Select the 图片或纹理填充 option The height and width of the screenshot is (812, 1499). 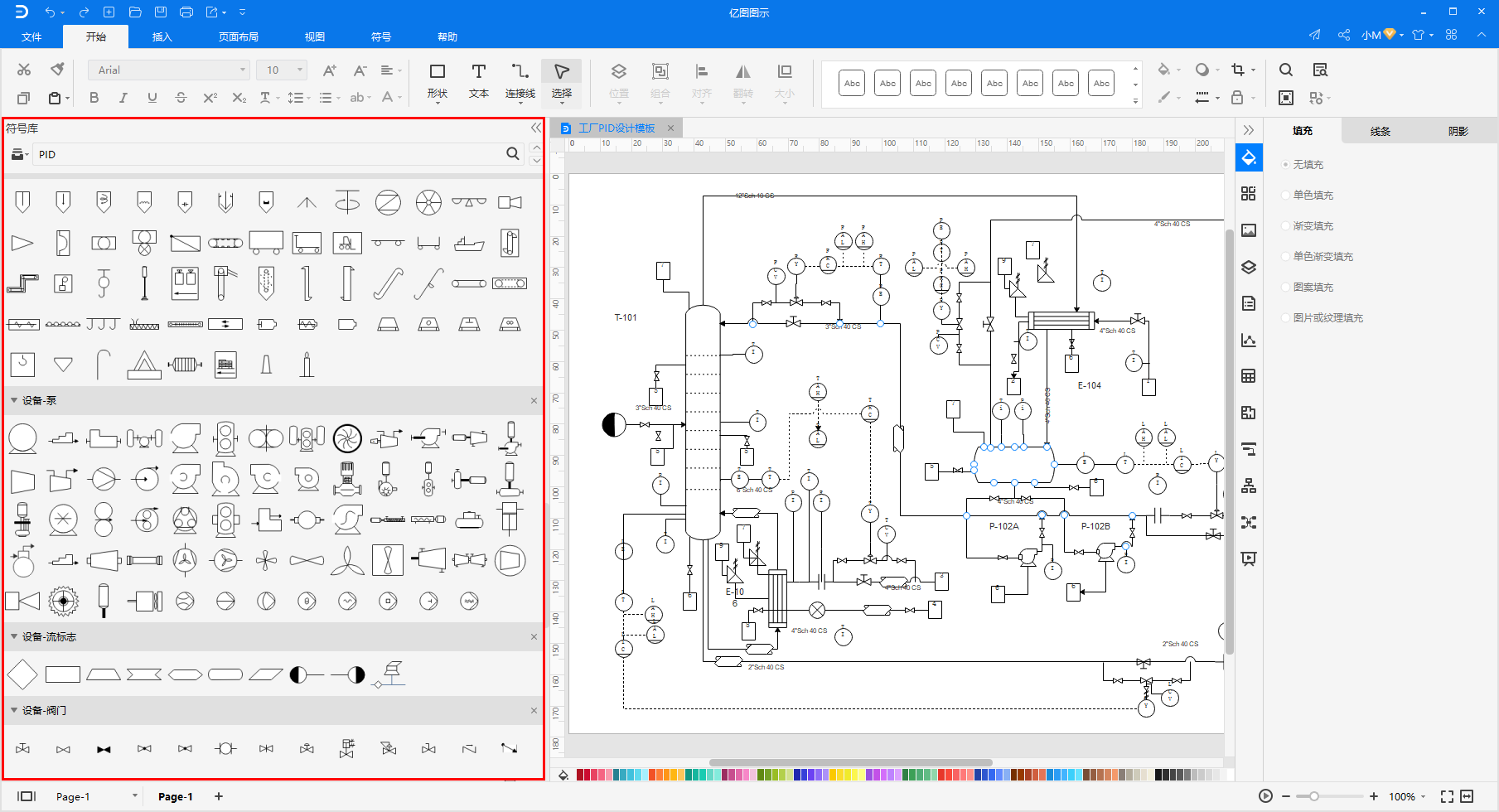pos(1323,318)
